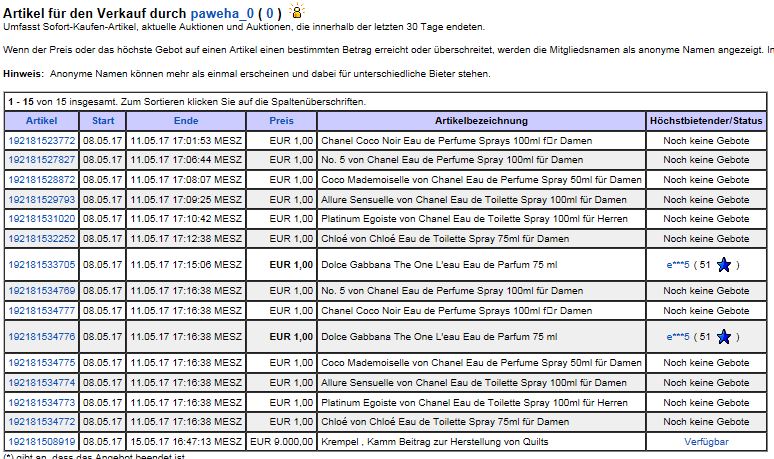This screenshot has width=774, height=459.
Task: Click the Artikelbezeichnung column header
Action: point(481,120)
